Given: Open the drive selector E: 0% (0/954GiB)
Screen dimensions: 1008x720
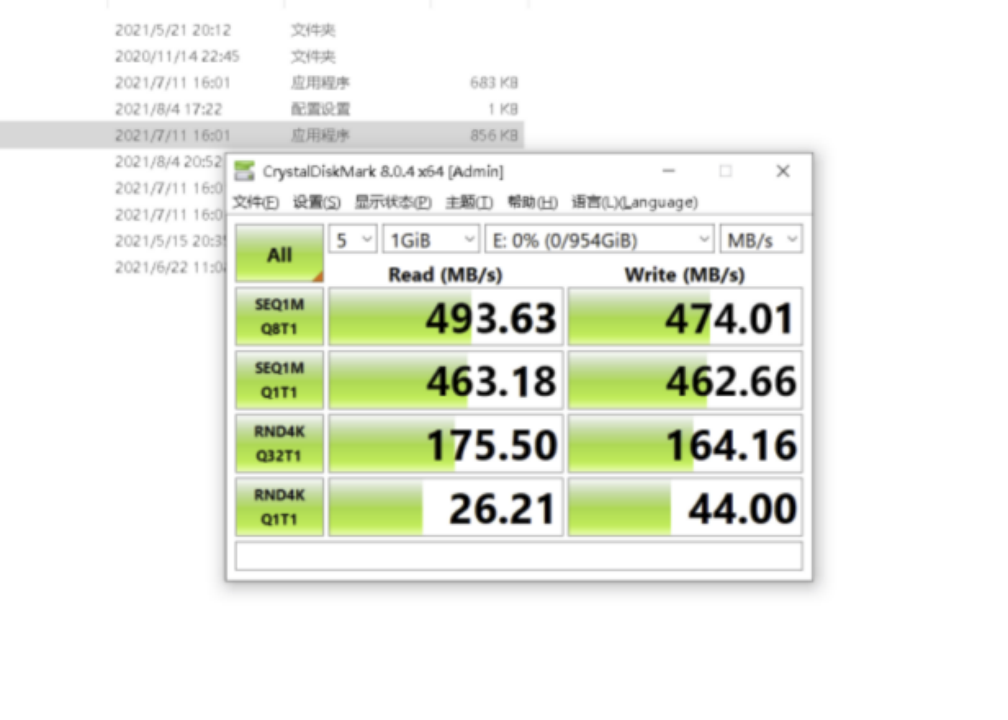Looking at the screenshot, I should 599,240.
